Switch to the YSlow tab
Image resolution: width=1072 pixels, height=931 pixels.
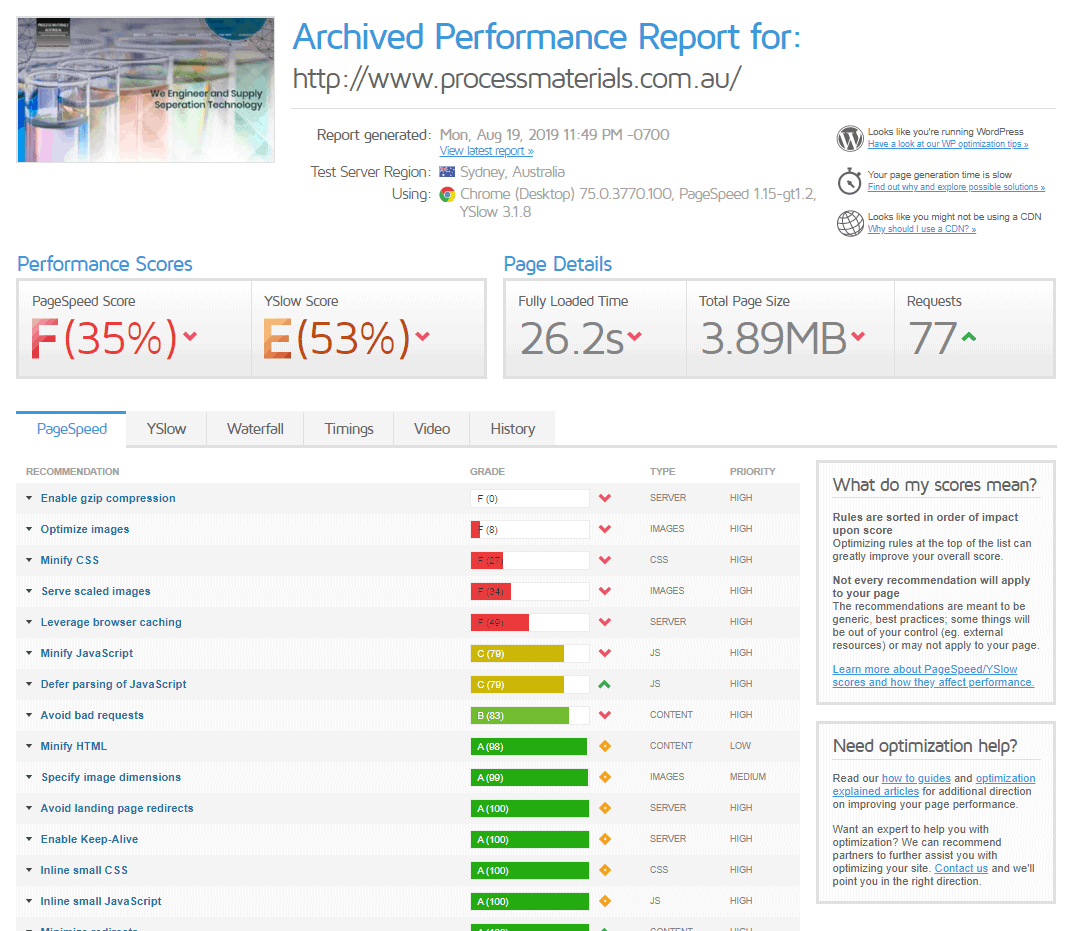click(166, 429)
